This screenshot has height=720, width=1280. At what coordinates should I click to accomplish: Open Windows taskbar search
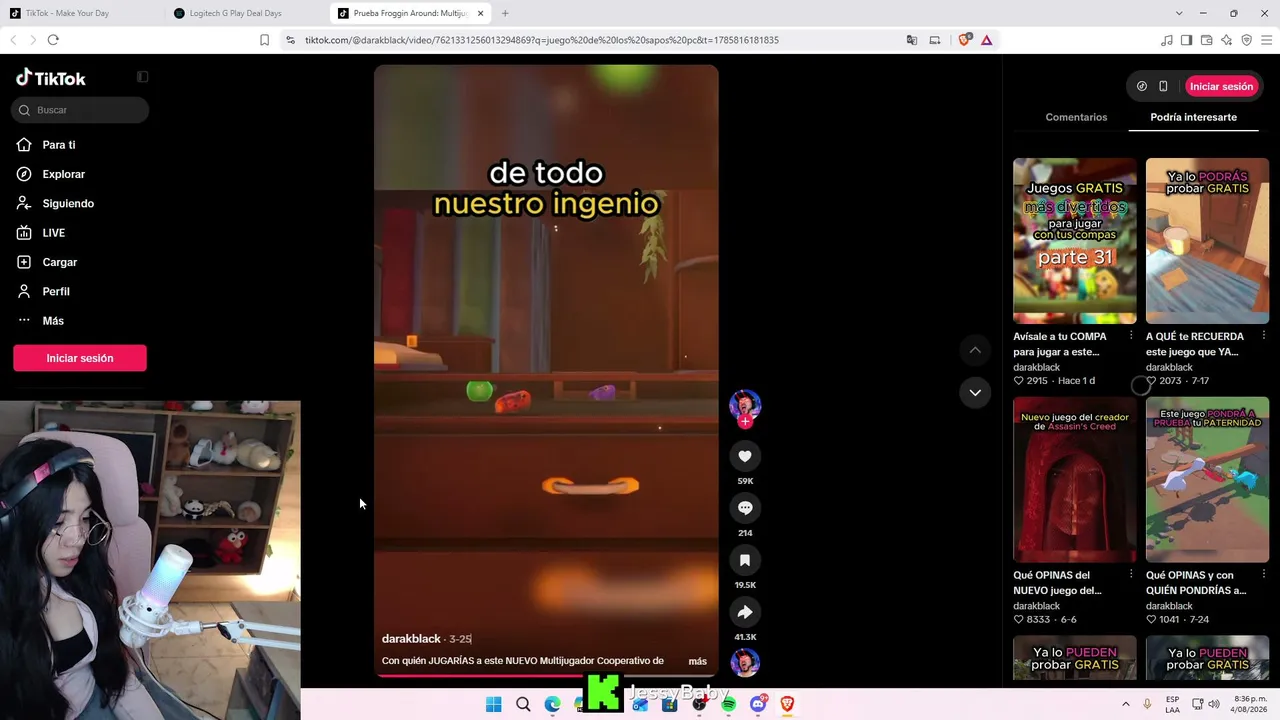coord(523,704)
